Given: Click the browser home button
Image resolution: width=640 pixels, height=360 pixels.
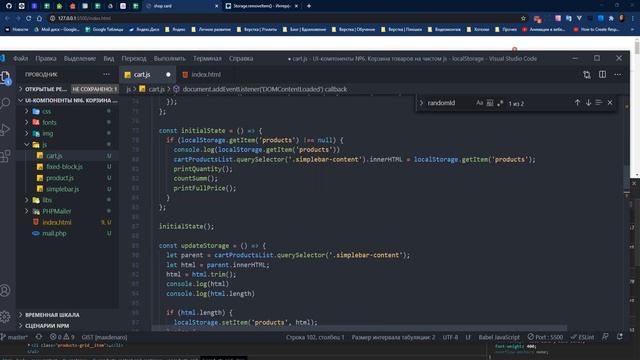Looking at the screenshot, I should (x=39, y=18).
